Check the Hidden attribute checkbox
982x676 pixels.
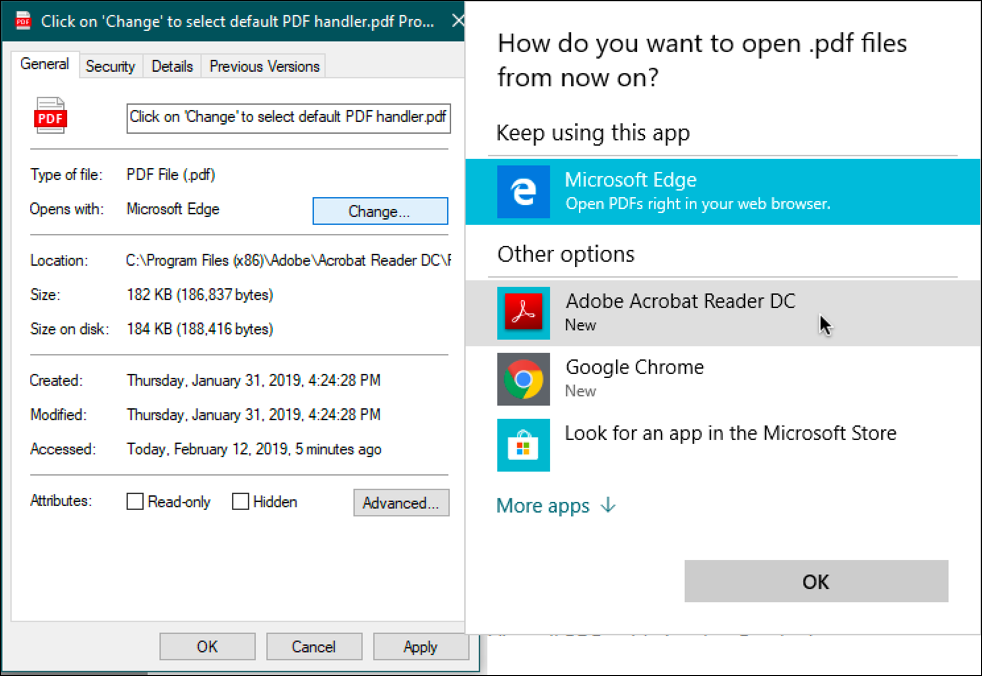click(240, 501)
